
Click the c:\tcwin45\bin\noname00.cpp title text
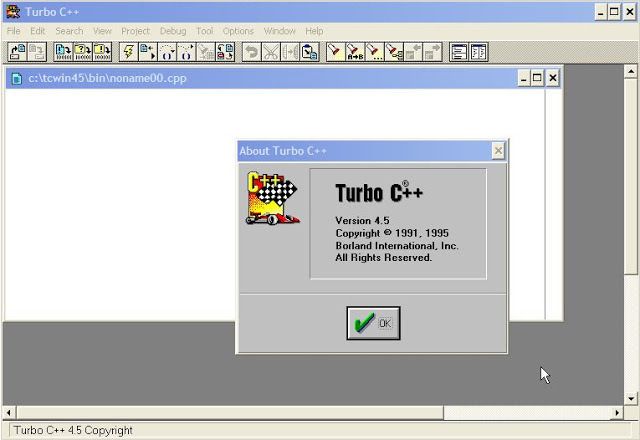click(107, 78)
